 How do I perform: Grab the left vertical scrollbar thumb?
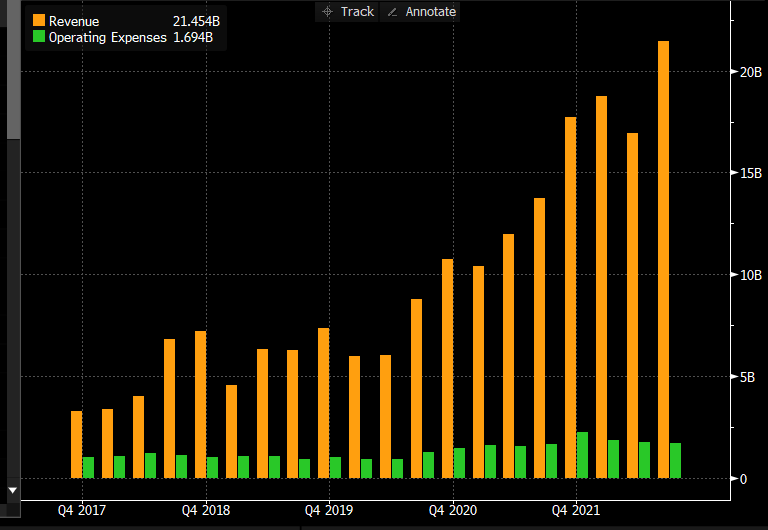point(13,70)
